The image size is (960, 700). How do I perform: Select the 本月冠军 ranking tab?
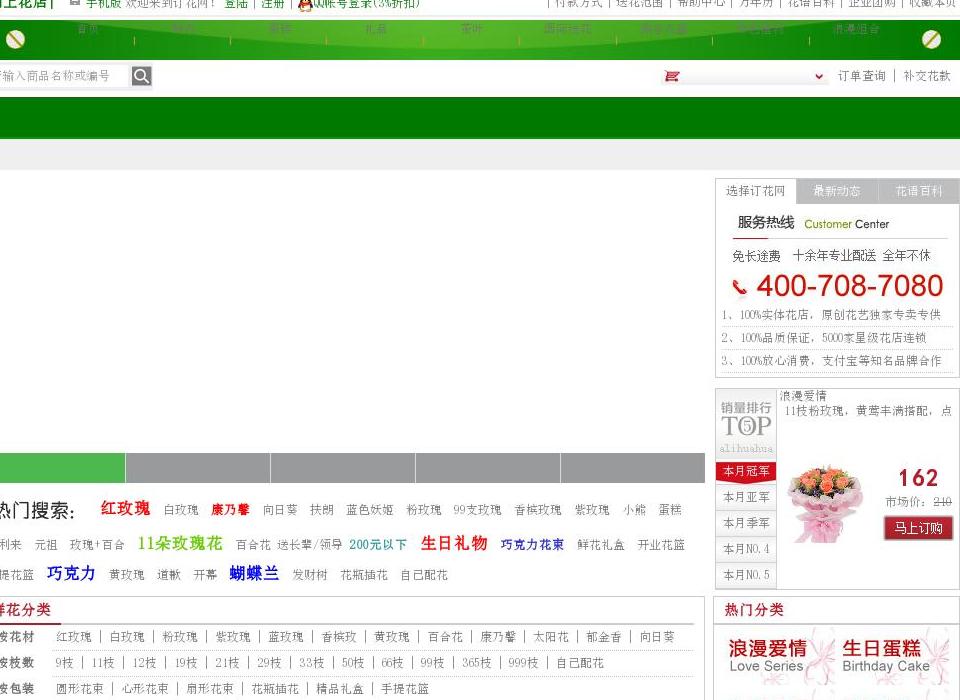pyautogui.click(x=746, y=471)
